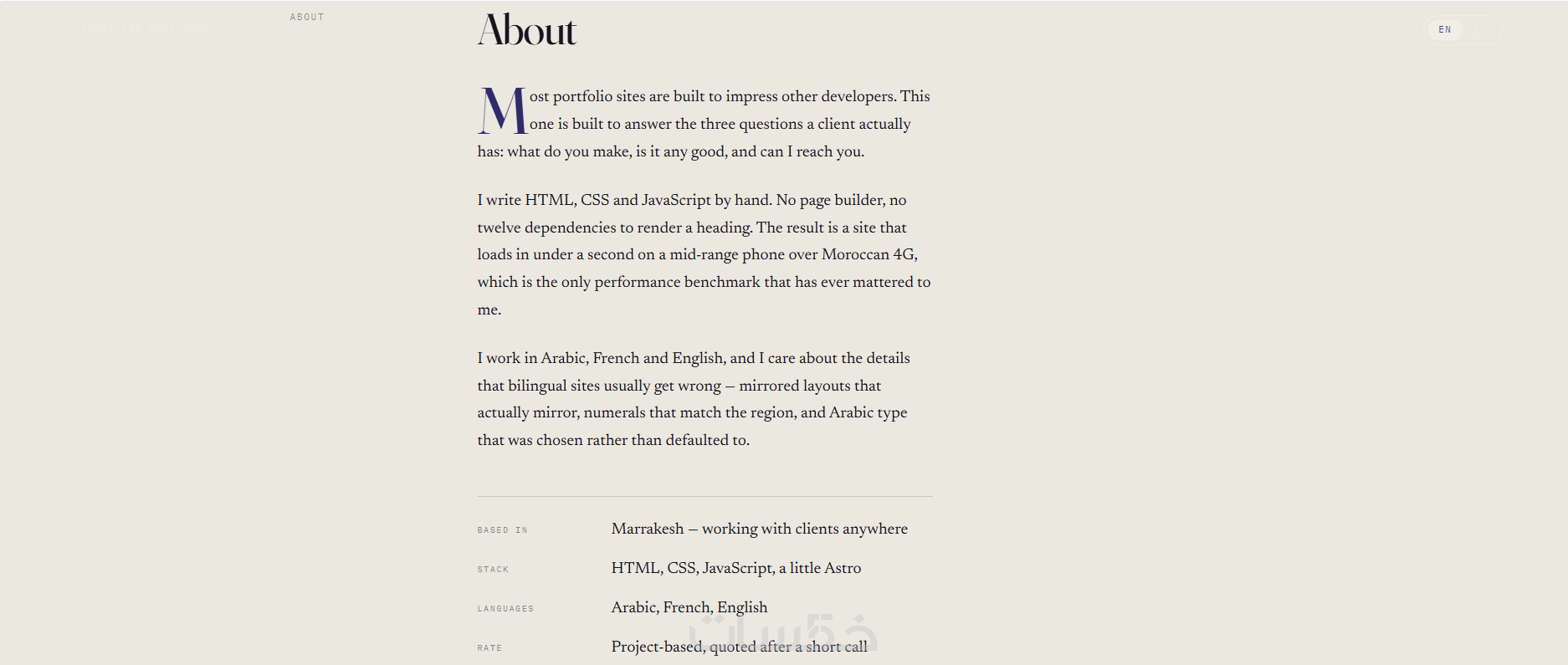Click 'Project-based, quoted after a short call'
Viewport: 1568px width, 665px height.
point(740,647)
